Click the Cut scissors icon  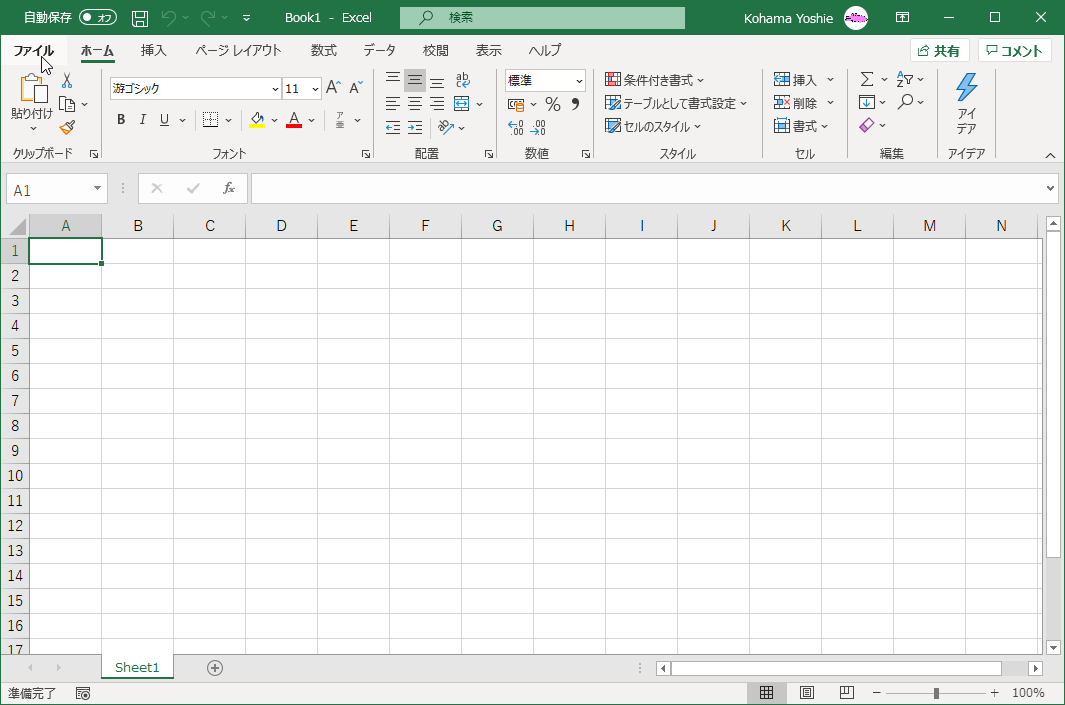[x=67, y=81]
